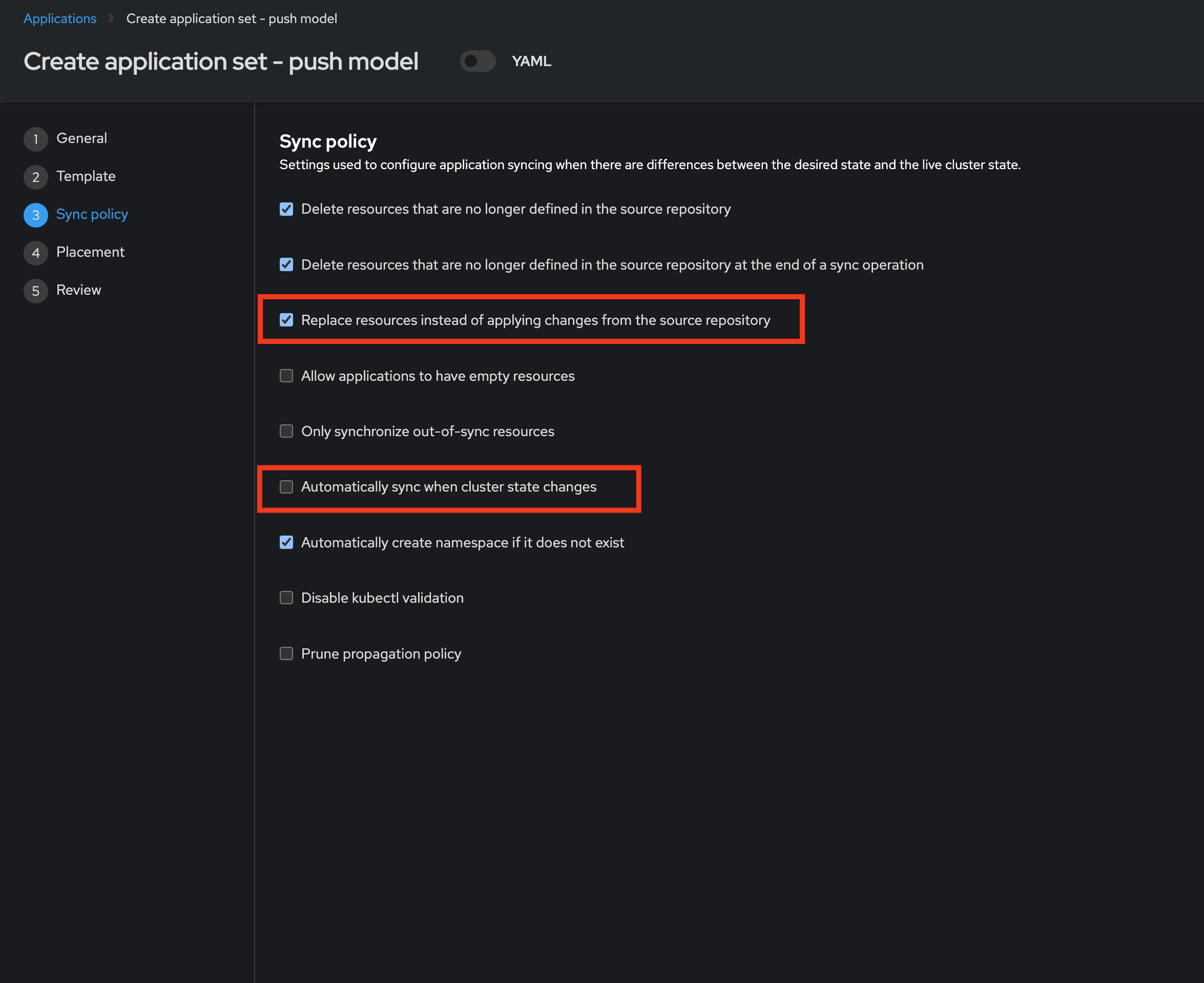This screenshot has height=983, width=1204.
Task: Open Applications breadcrumb link
Action: 60,18
